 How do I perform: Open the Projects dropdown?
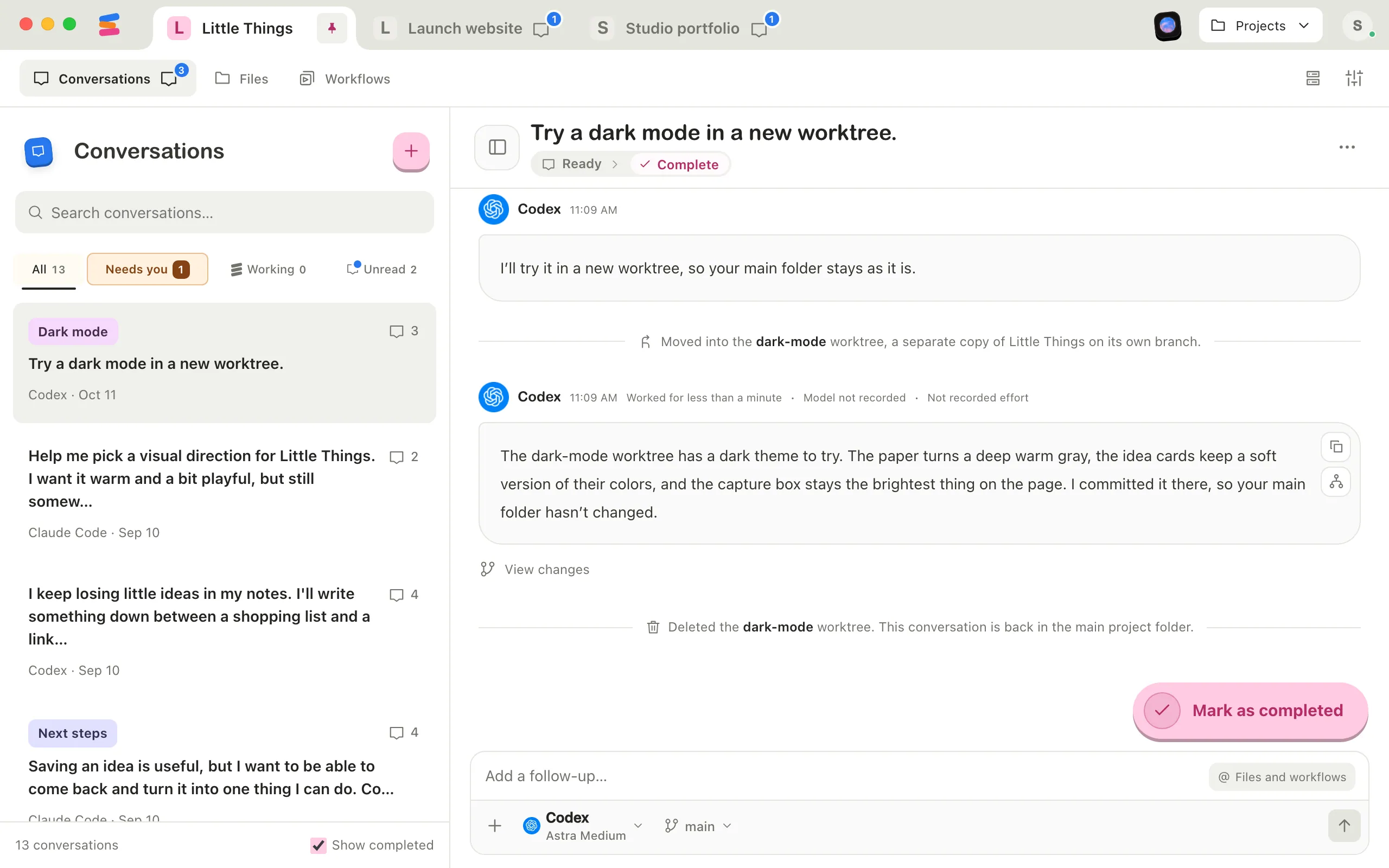tap(1260, 26)
